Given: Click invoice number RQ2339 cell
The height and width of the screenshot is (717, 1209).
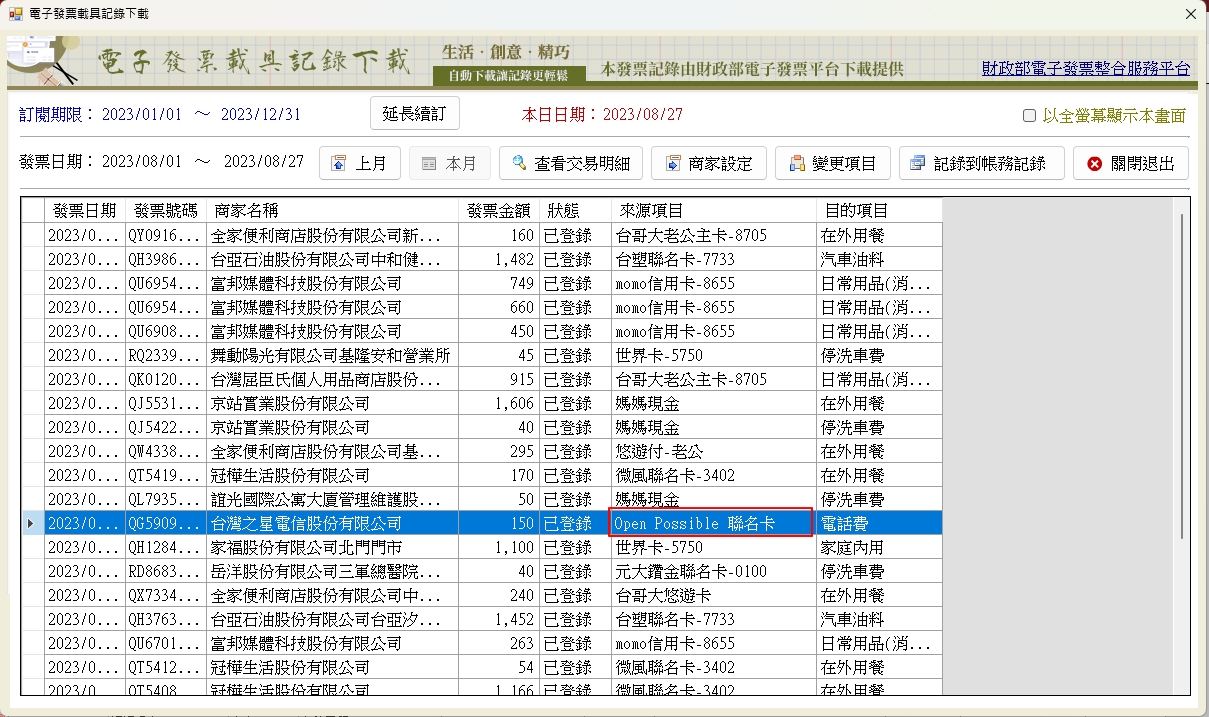Looking at the screenshot, I should tap(166, 355).
